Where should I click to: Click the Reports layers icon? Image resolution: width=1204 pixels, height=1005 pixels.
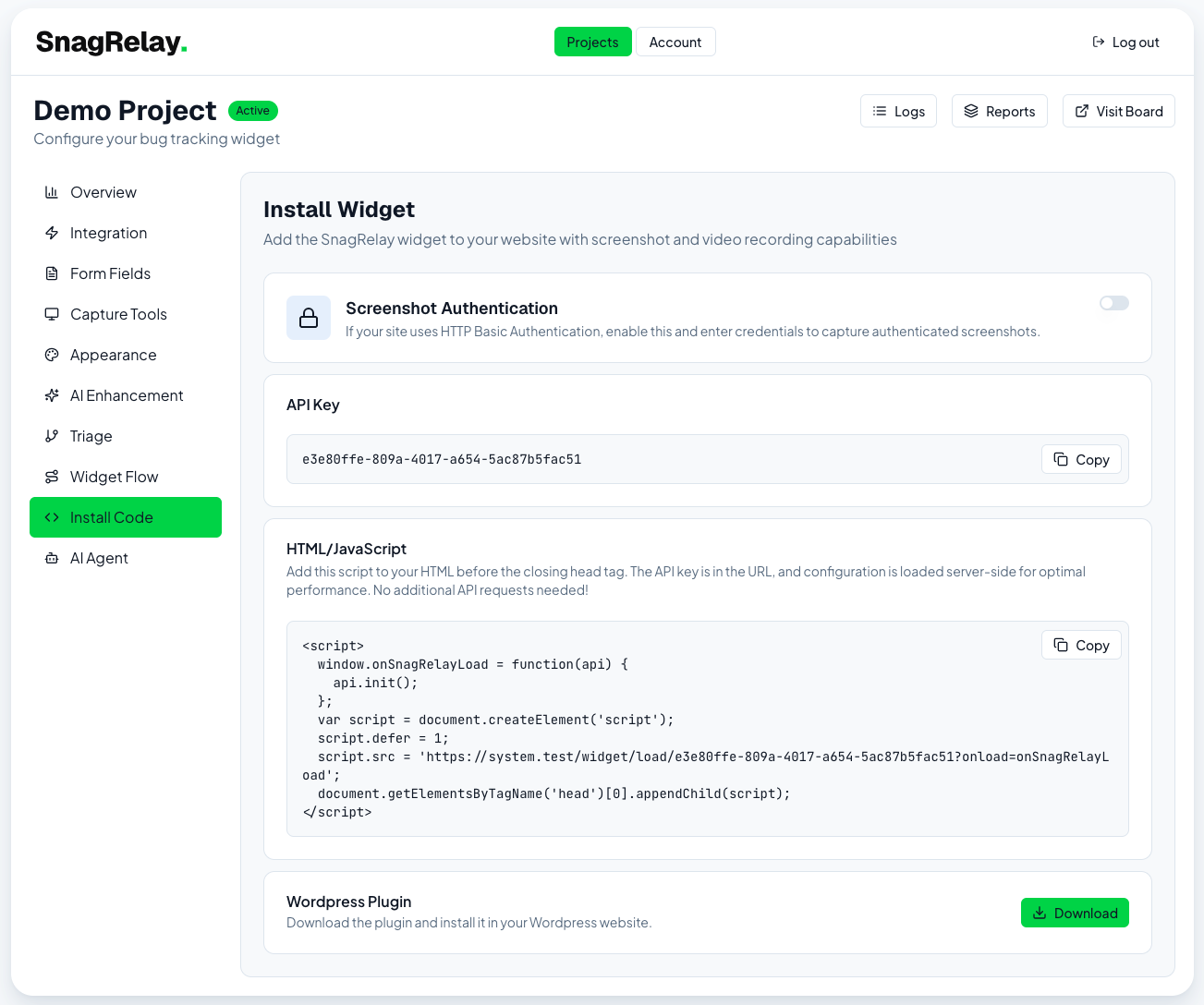point(971,111)
